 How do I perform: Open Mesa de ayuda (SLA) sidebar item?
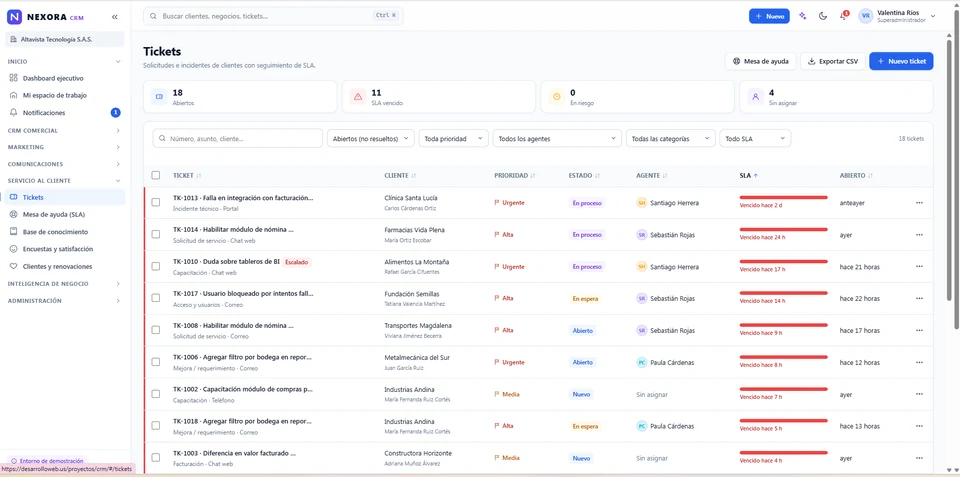[x=65, y=214]
